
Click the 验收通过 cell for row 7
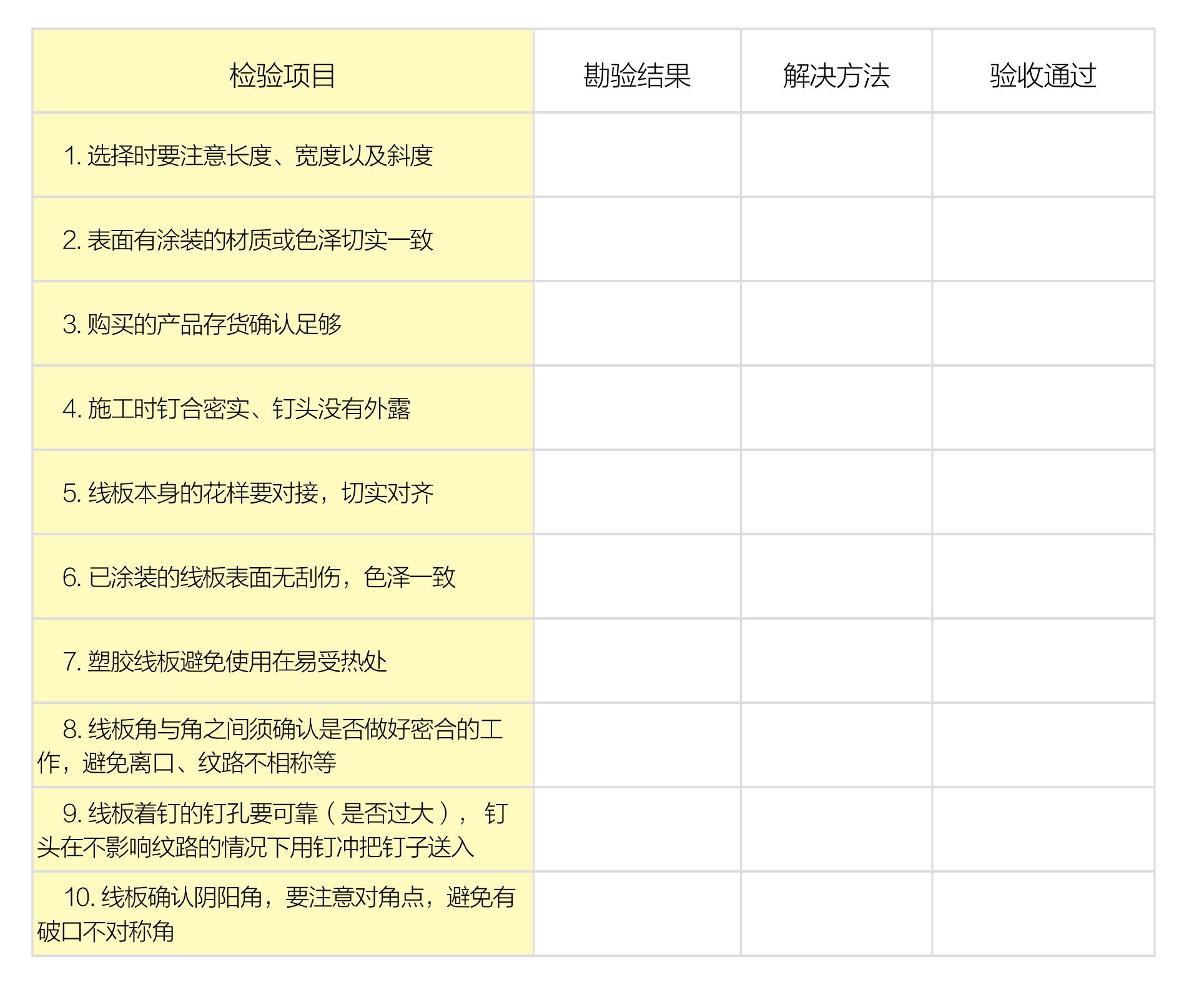(1043, 661)
